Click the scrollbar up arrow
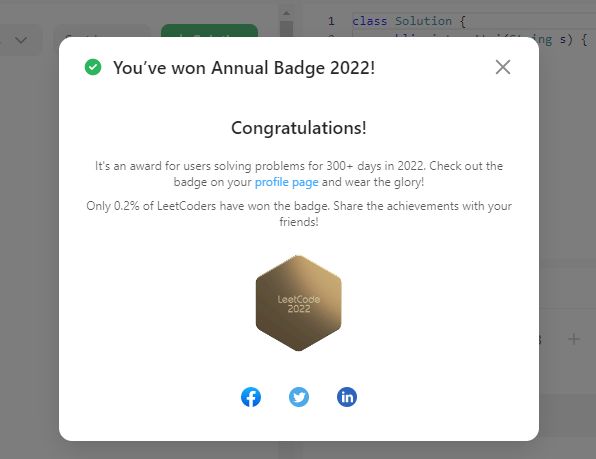The height and width of the screenshot is (459, 596). click(286, 13)
